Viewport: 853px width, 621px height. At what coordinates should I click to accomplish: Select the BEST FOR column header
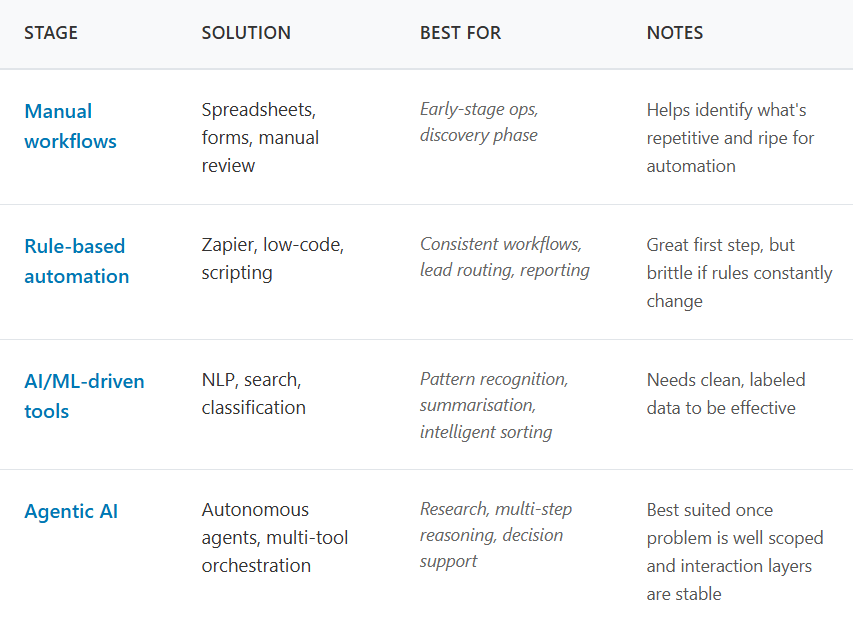coord(460,33)
